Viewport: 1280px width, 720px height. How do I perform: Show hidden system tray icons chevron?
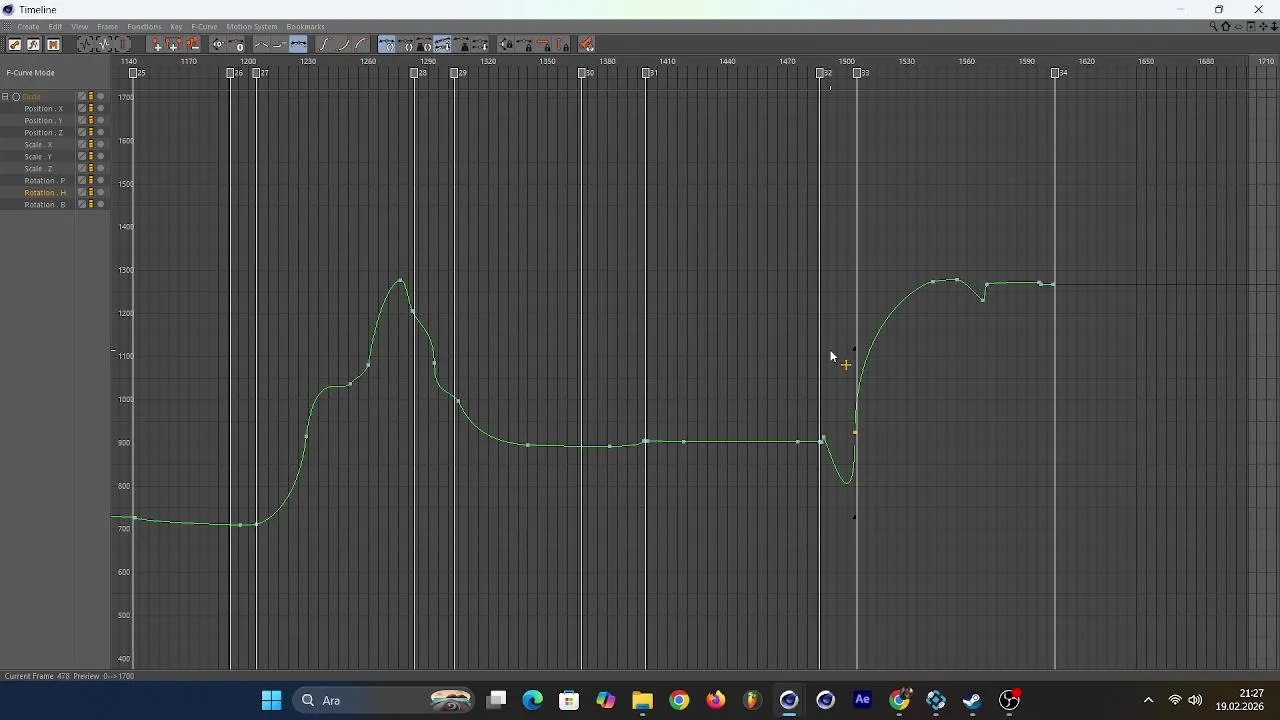[1148, 700]
